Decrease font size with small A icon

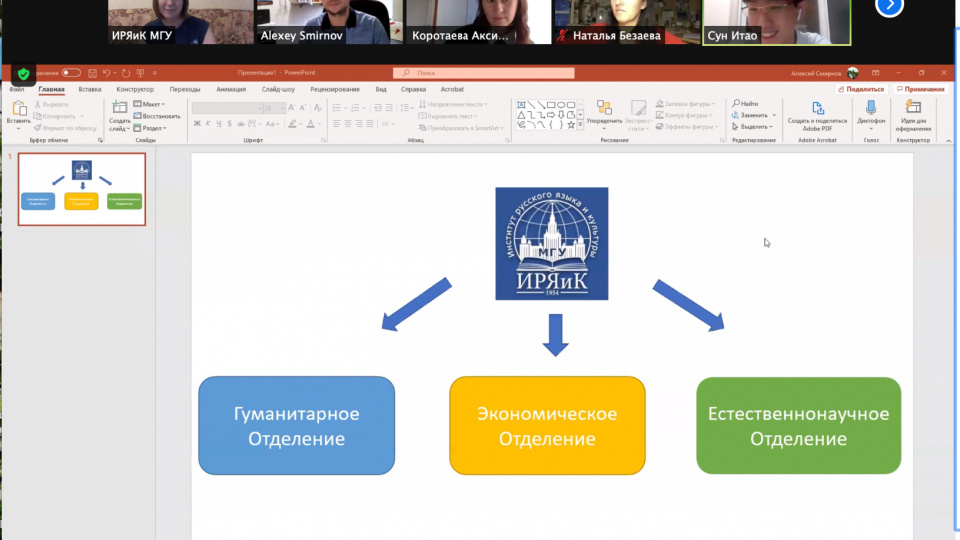[302, 108]
